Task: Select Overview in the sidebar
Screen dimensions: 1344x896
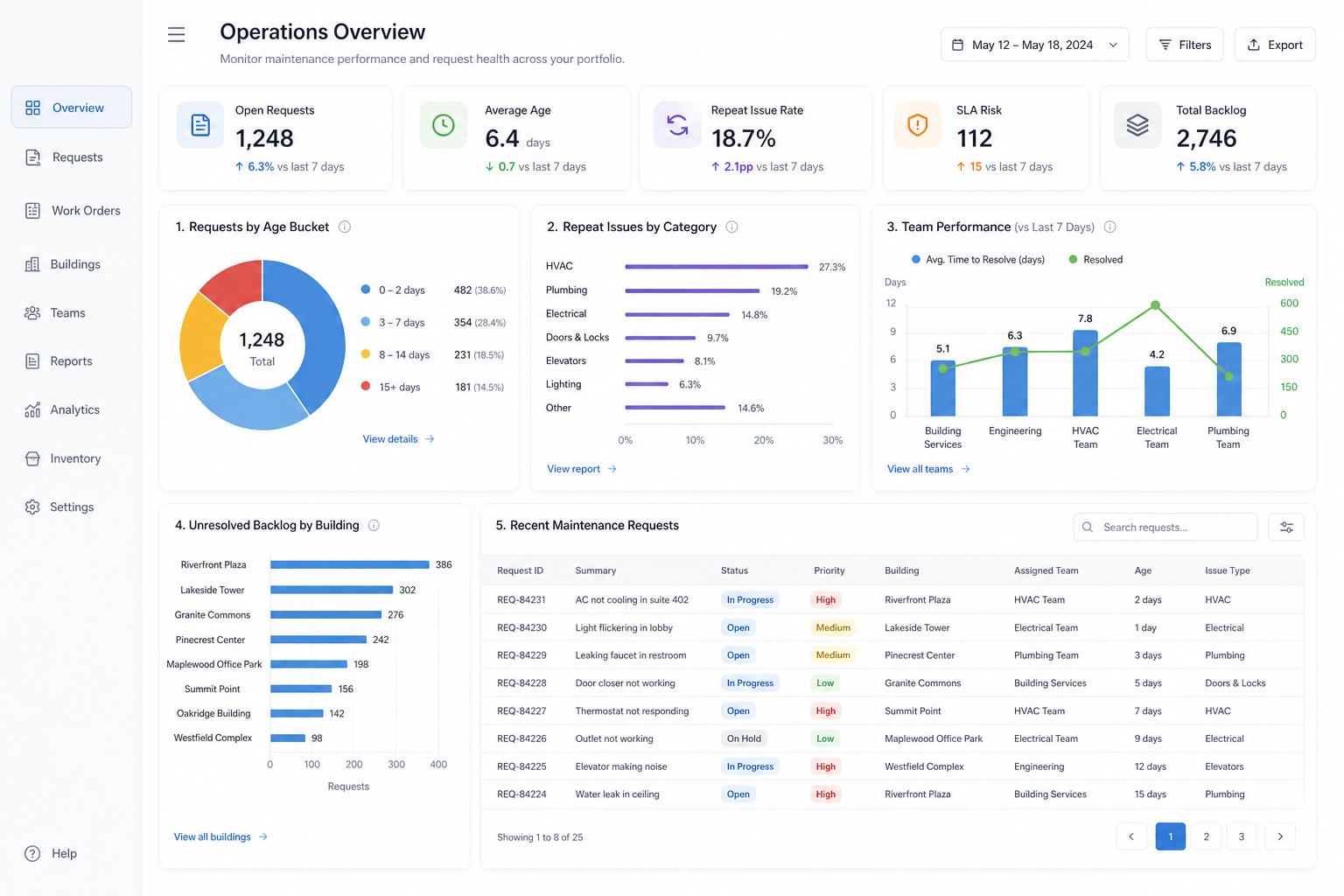Action: 72,107
